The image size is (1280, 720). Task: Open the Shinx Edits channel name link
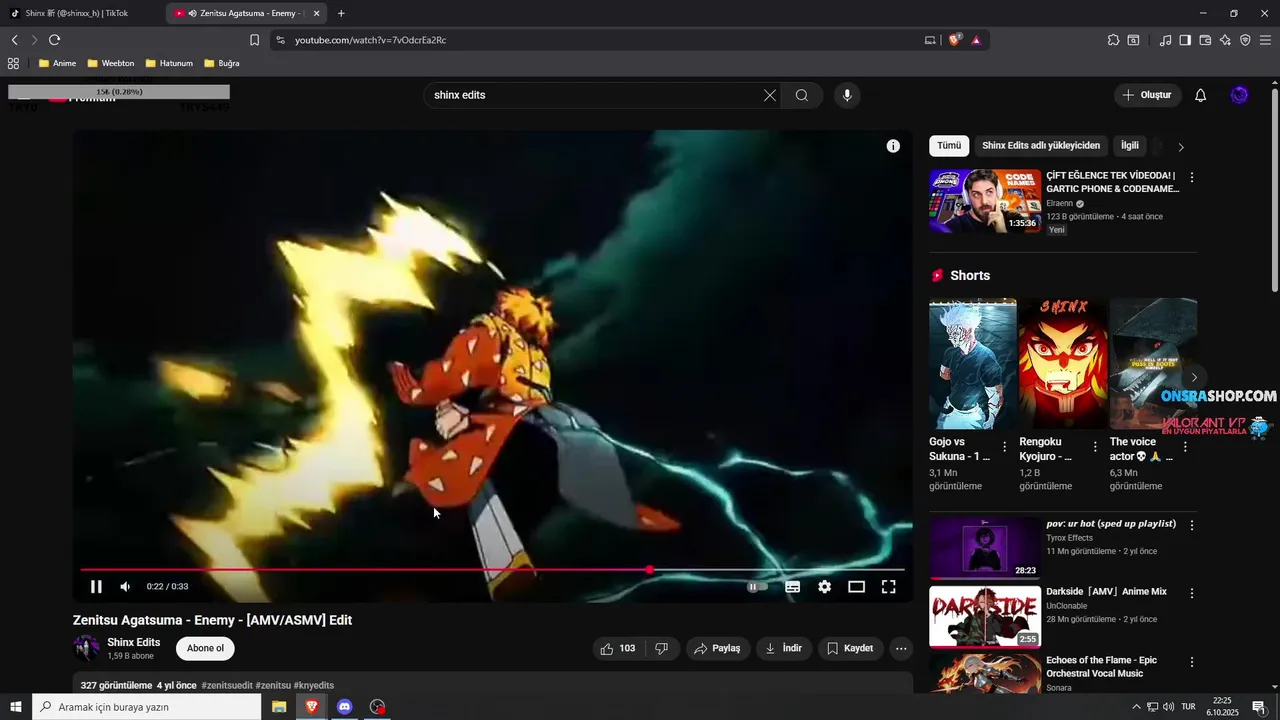coord(134,642)
